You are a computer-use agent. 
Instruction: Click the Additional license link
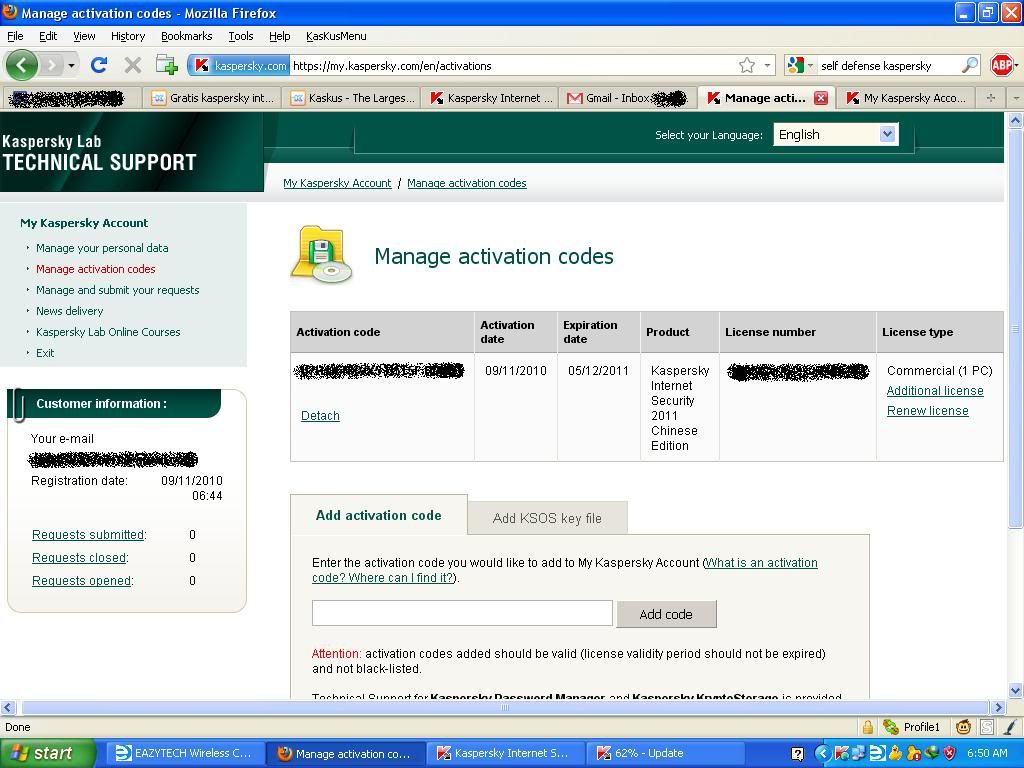click(935, 391)
